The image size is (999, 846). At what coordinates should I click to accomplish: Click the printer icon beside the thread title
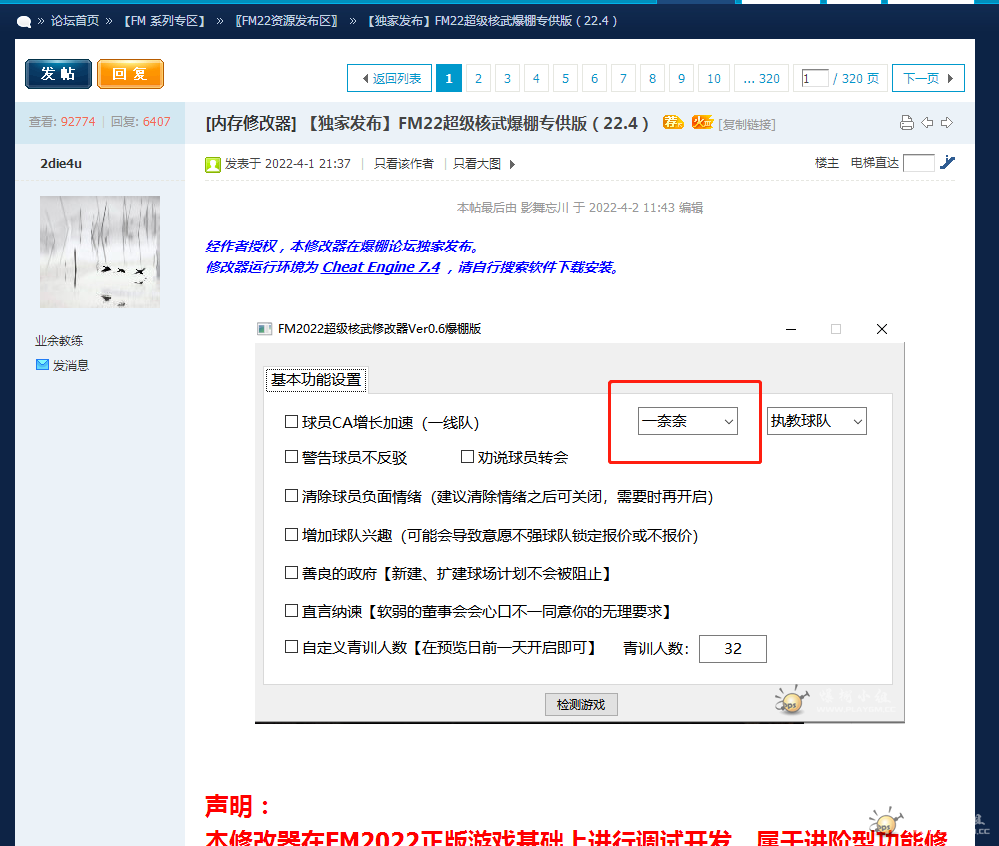(906, 123)
